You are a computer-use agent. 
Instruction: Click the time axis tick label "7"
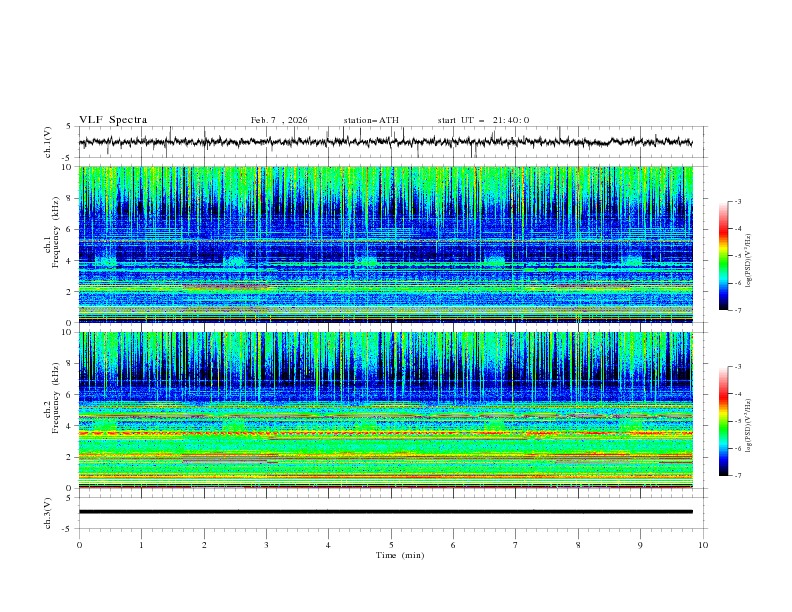pyautogui.click(x=516, y=545)
